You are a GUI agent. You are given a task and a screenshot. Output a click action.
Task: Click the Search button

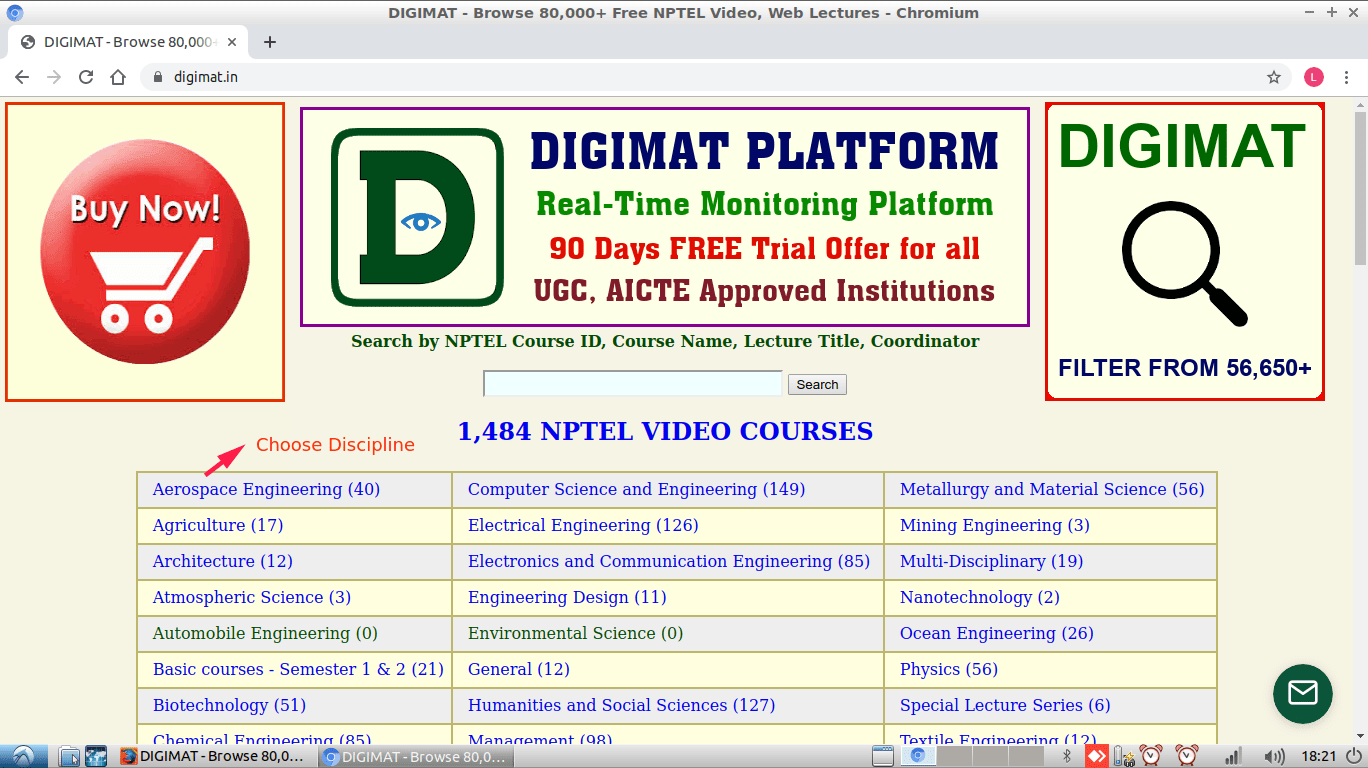[x=817, y=385]
